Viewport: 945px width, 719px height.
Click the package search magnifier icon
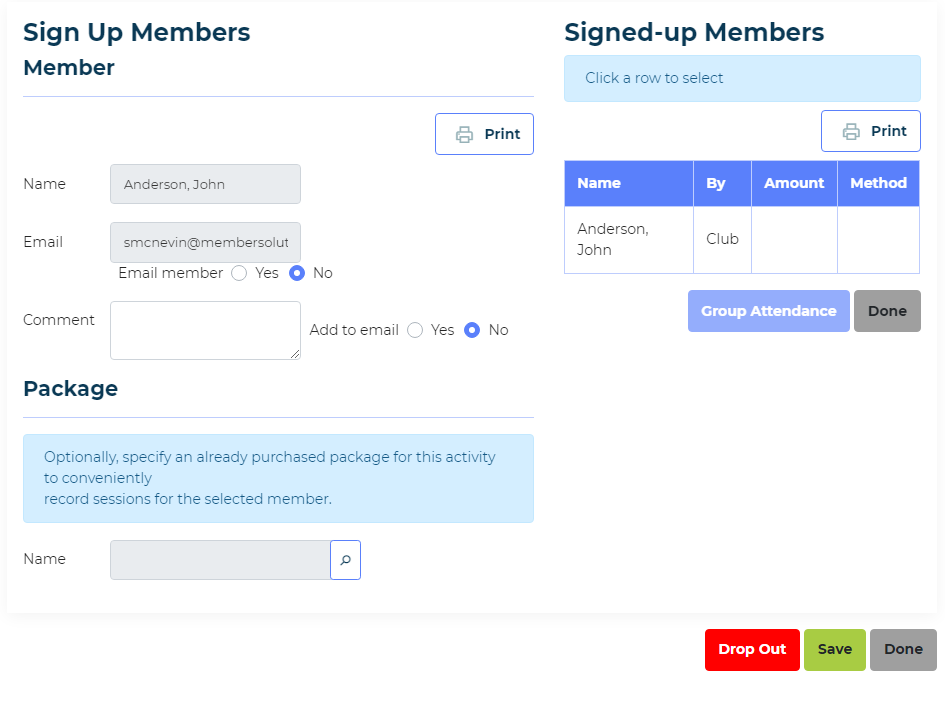tap(345, 560)
